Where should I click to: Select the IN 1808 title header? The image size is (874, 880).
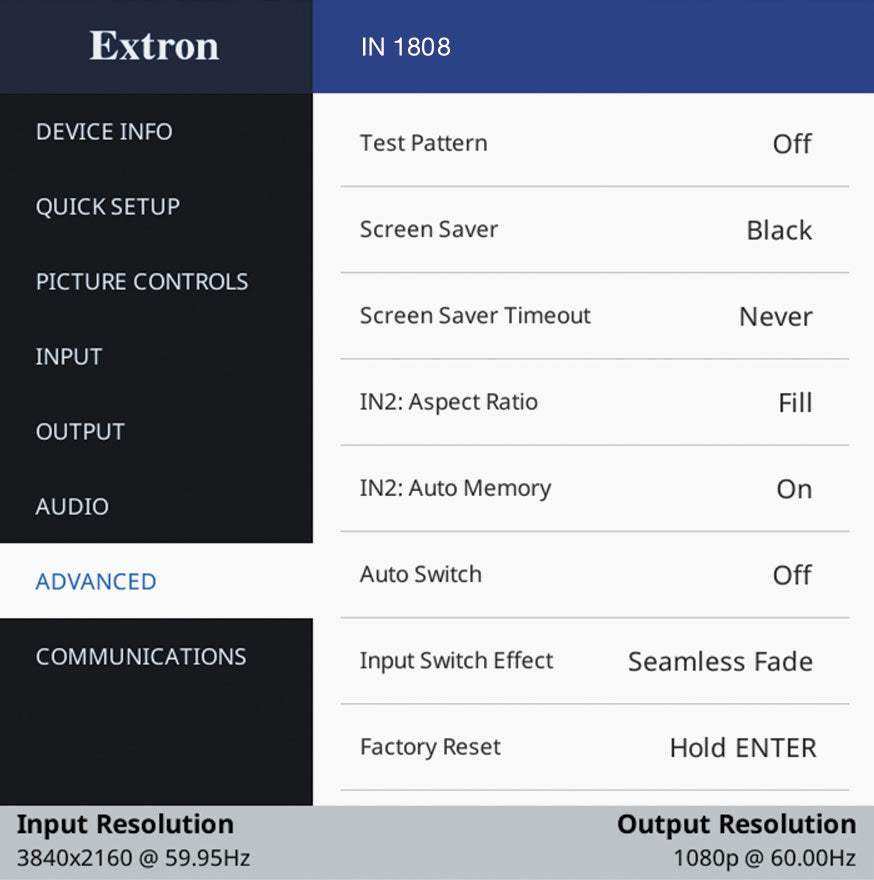[405, 46]
